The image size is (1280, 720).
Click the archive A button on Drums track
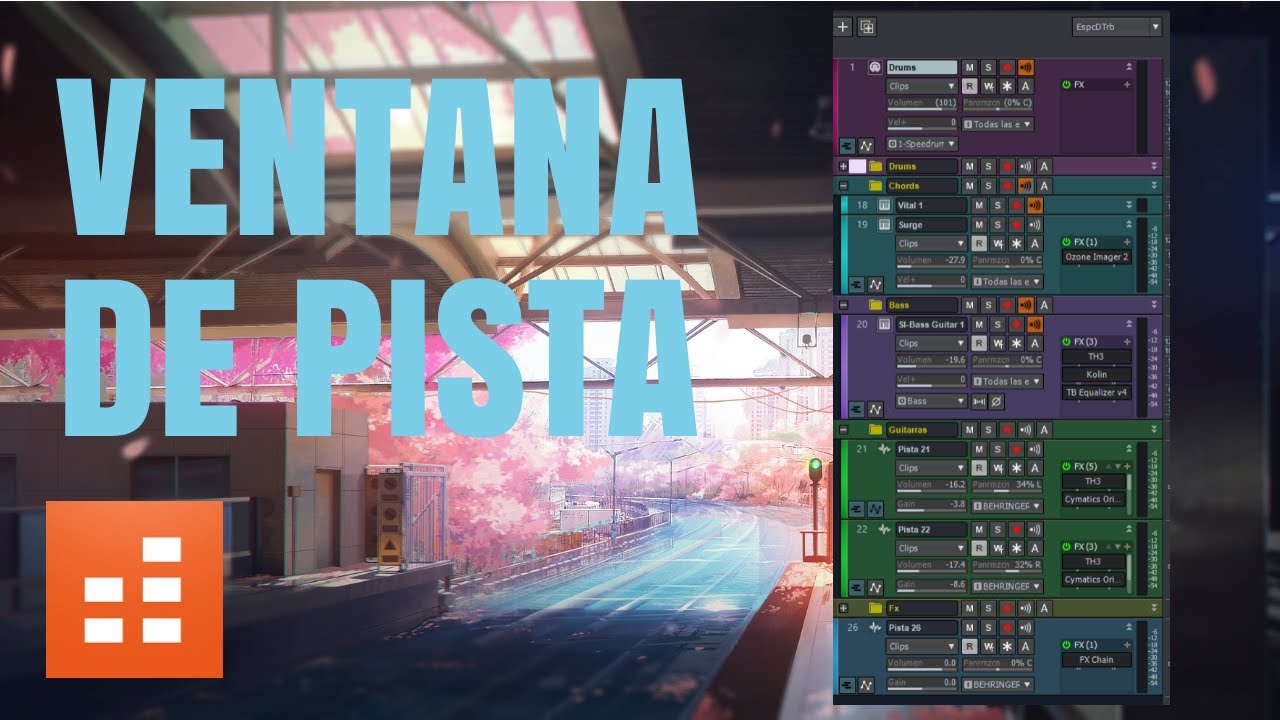1025,86
